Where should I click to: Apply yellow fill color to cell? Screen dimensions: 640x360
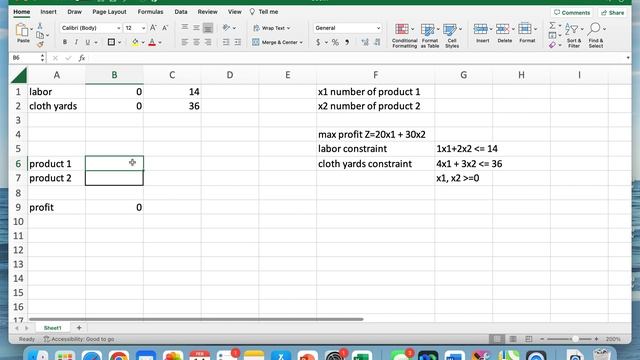pyautogui.click(x=135, y=42)
